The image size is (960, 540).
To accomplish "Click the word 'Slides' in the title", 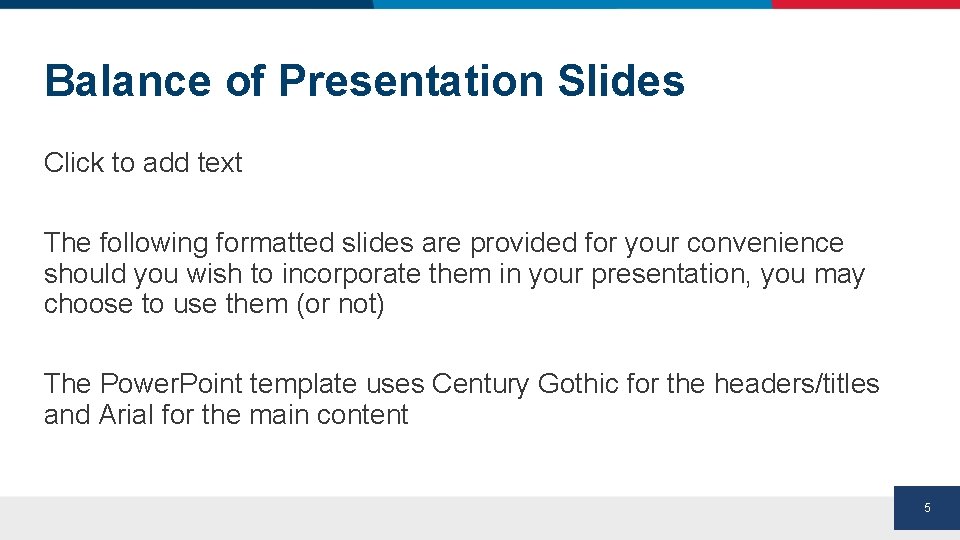I will [x=621, y=81].
